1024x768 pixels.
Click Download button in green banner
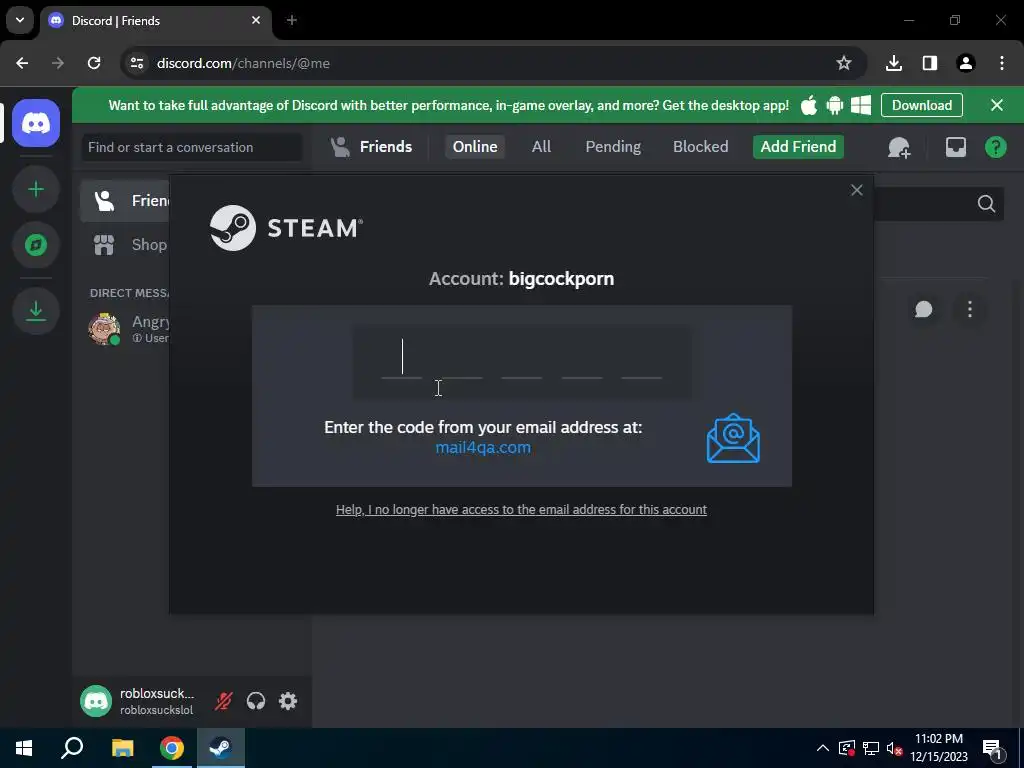click(x=921, y=105)
